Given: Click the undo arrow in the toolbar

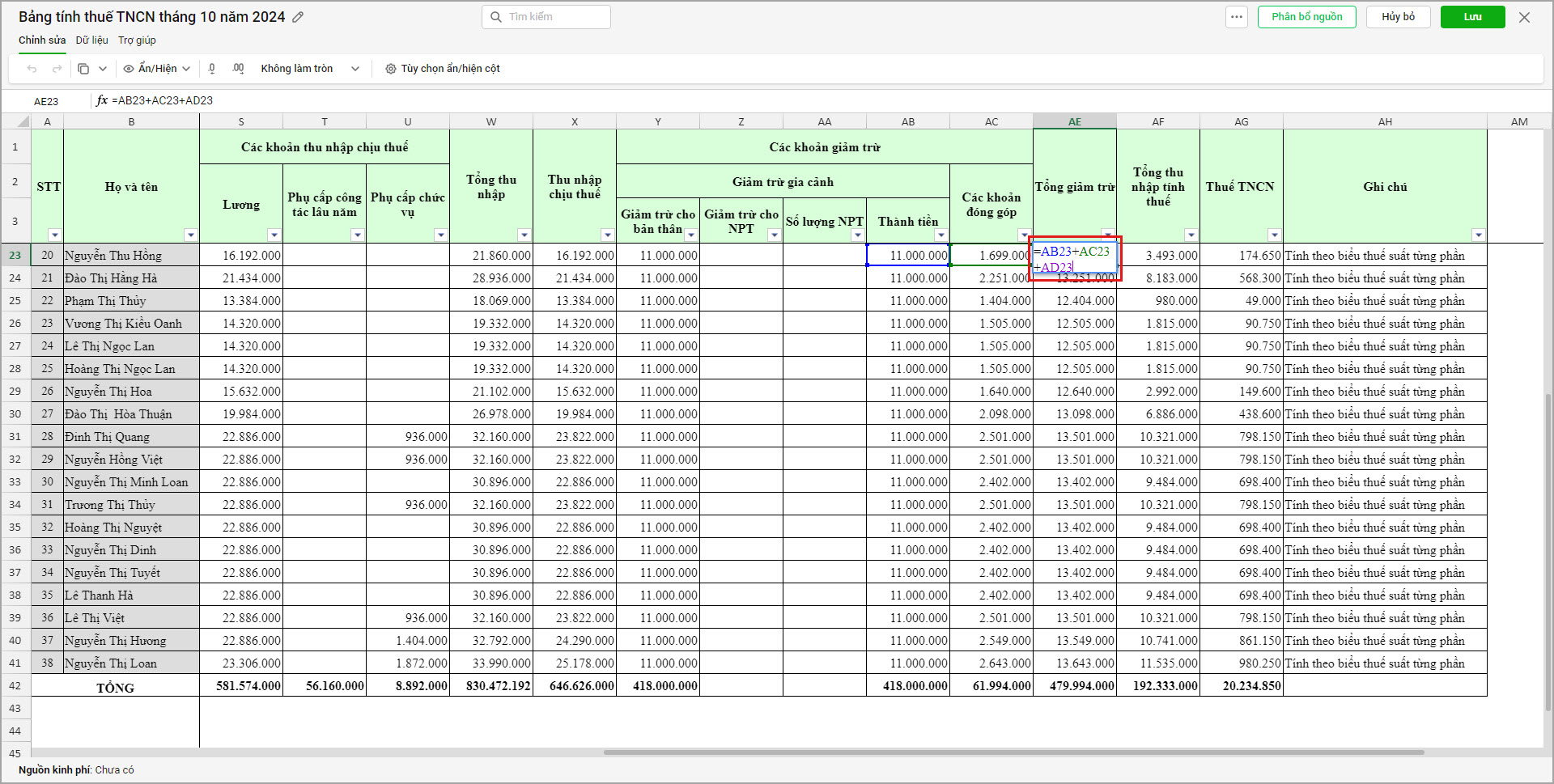Looking at the screenshot, I should pyautogui.click(x=32, y=69).
